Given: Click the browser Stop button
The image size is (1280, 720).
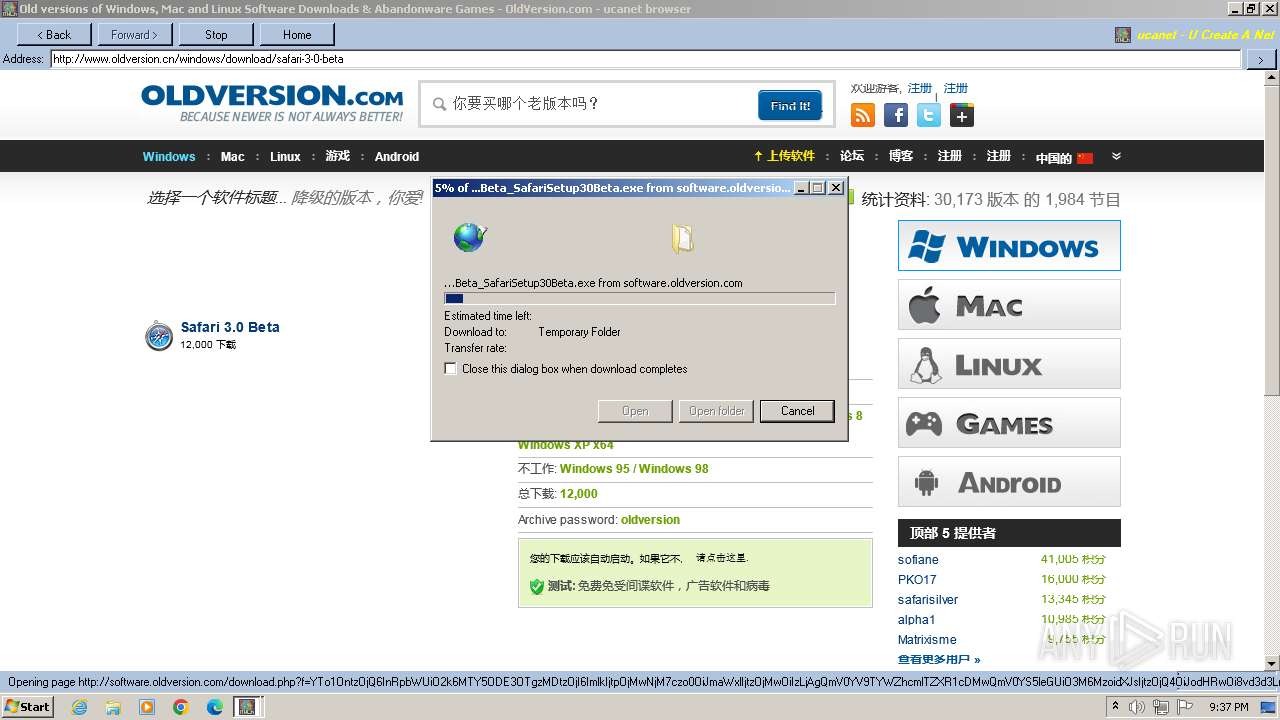Looking at the screenshot, I should click(215, 34).
